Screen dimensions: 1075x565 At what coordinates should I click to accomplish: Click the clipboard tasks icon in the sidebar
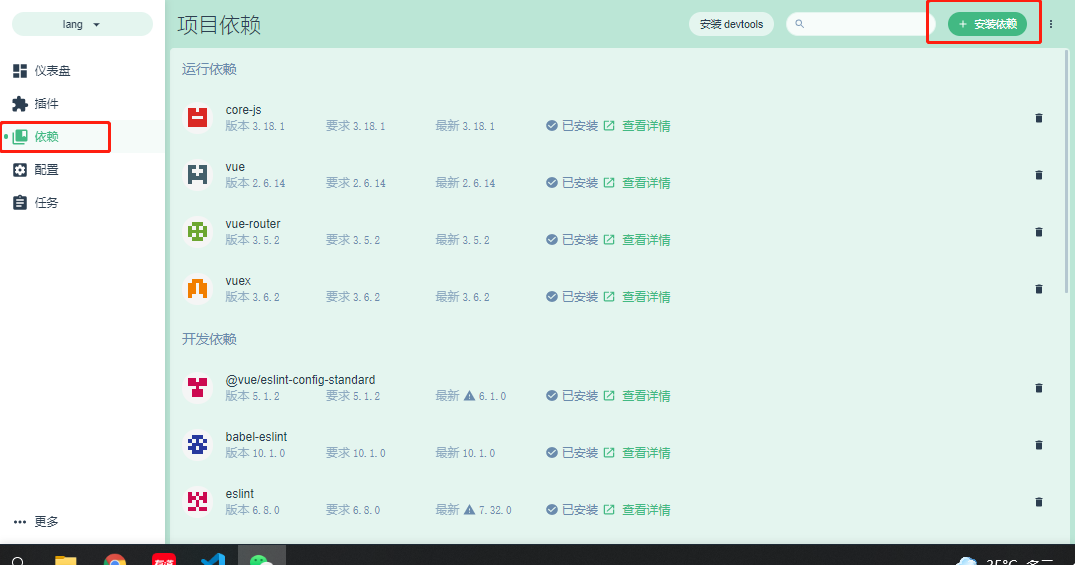coord(20,202)
